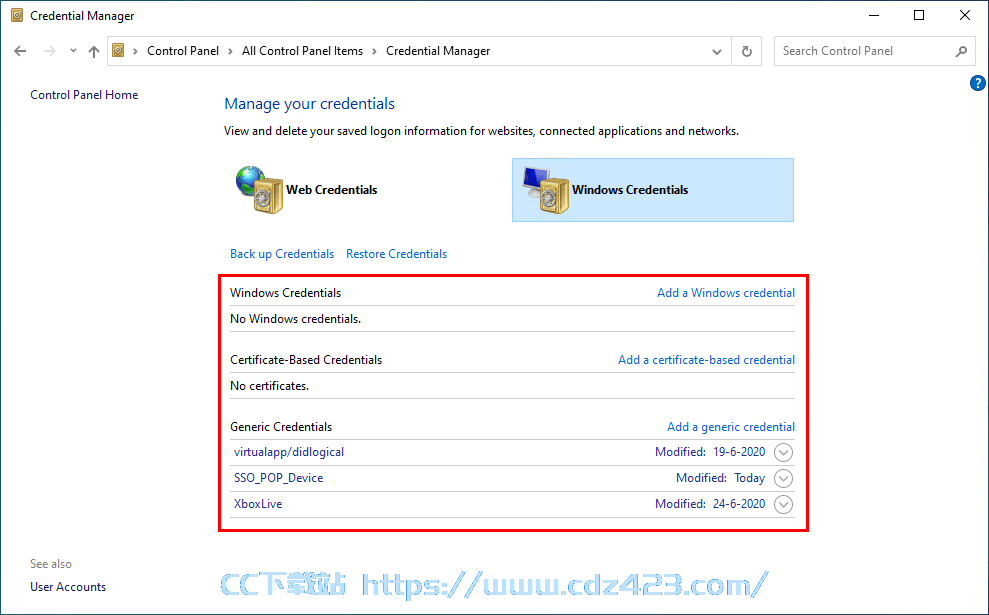Open the virtualapp/didlogical credential entry
Image resolution: width=989 pixels, height=615 pixels.
coord(289,452)
